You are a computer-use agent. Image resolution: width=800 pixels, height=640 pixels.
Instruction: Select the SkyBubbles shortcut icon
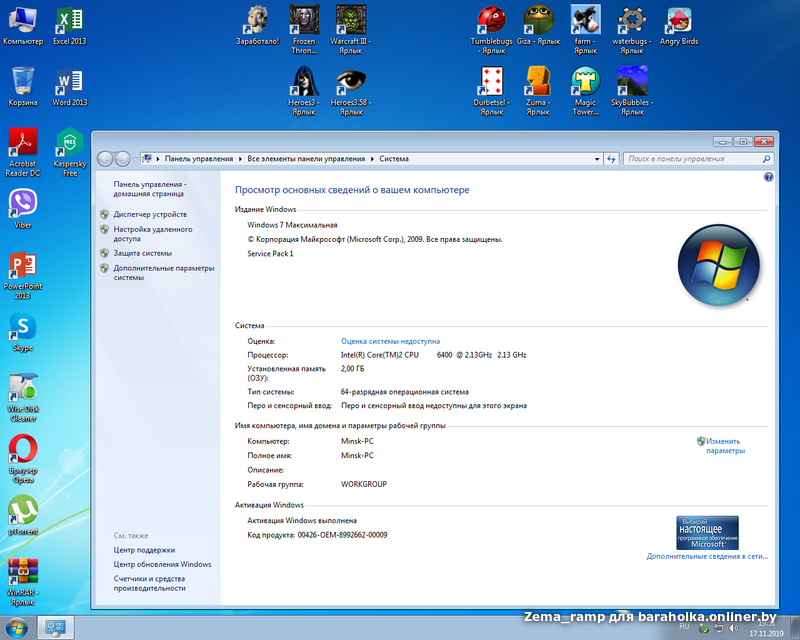[x=632, y=91]
